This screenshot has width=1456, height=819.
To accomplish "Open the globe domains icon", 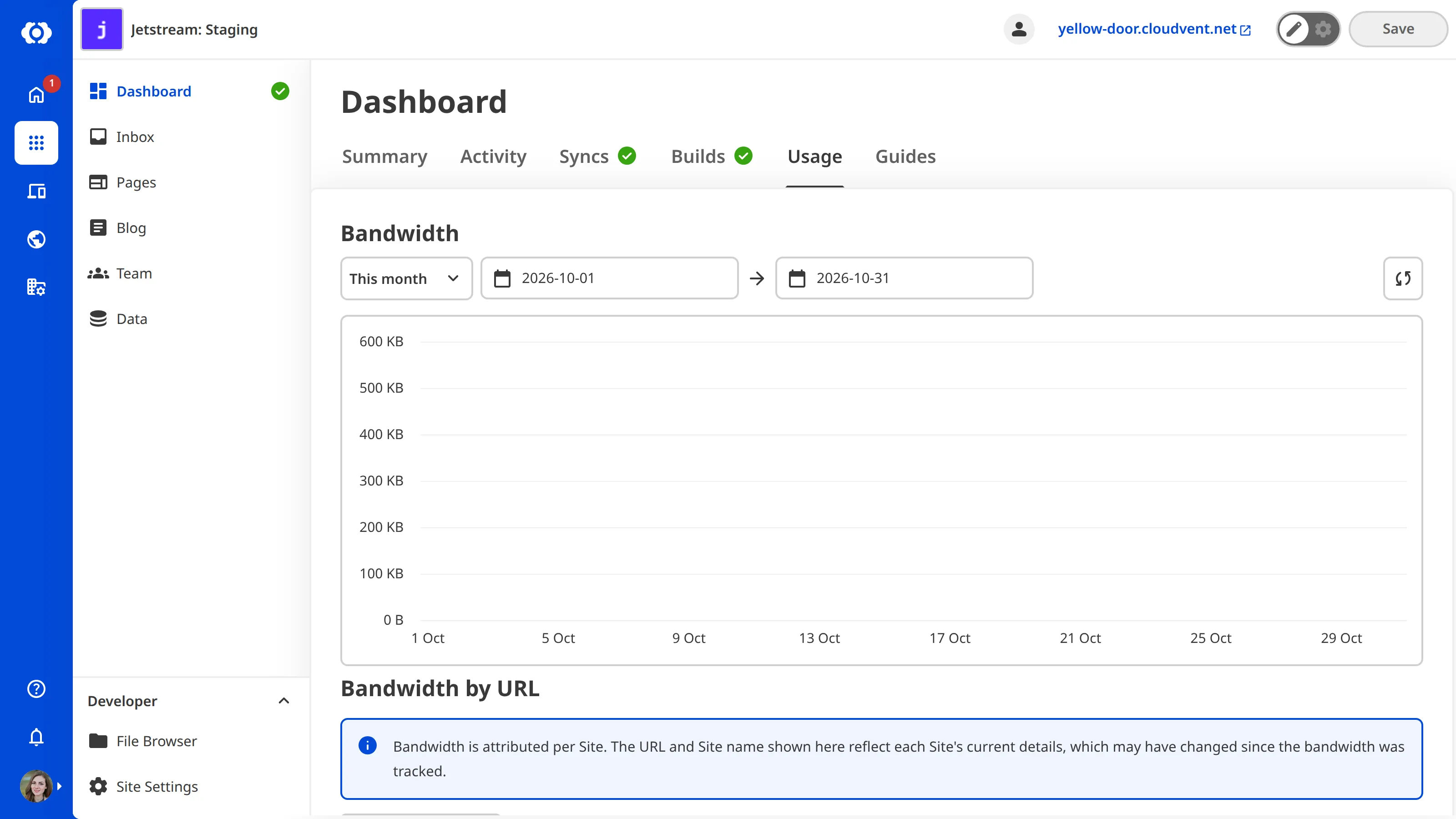I will [36, 239].
